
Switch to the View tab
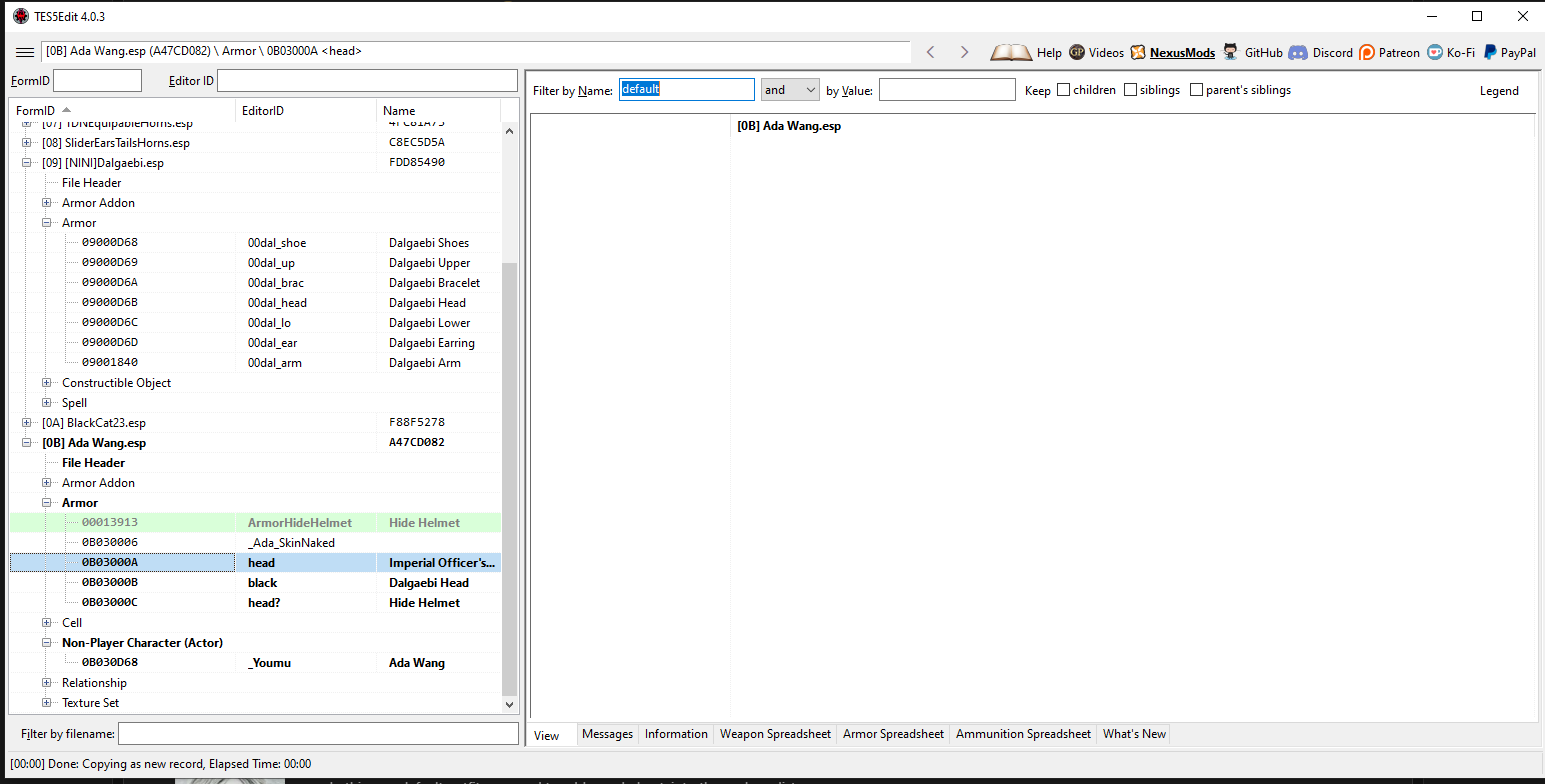(x=547, y=735)
